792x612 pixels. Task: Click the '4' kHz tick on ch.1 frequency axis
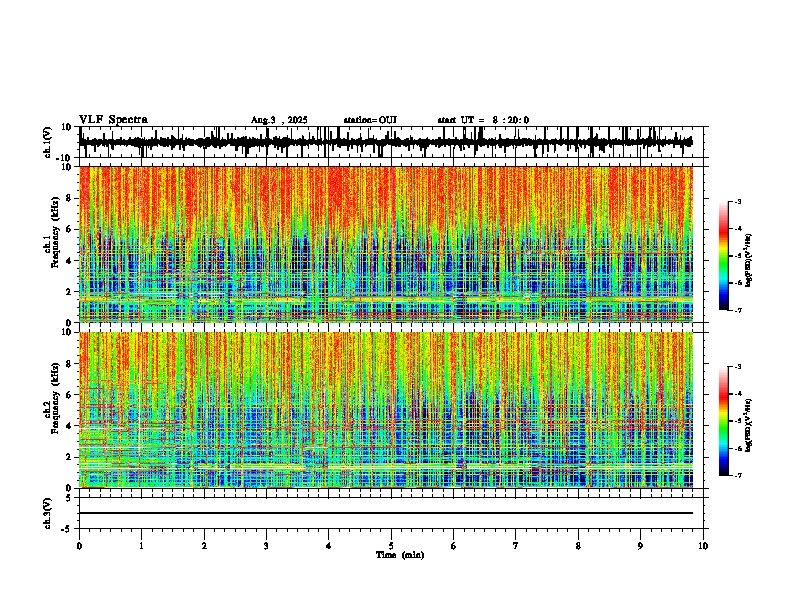pyautogui.click(x=70, y=261)
